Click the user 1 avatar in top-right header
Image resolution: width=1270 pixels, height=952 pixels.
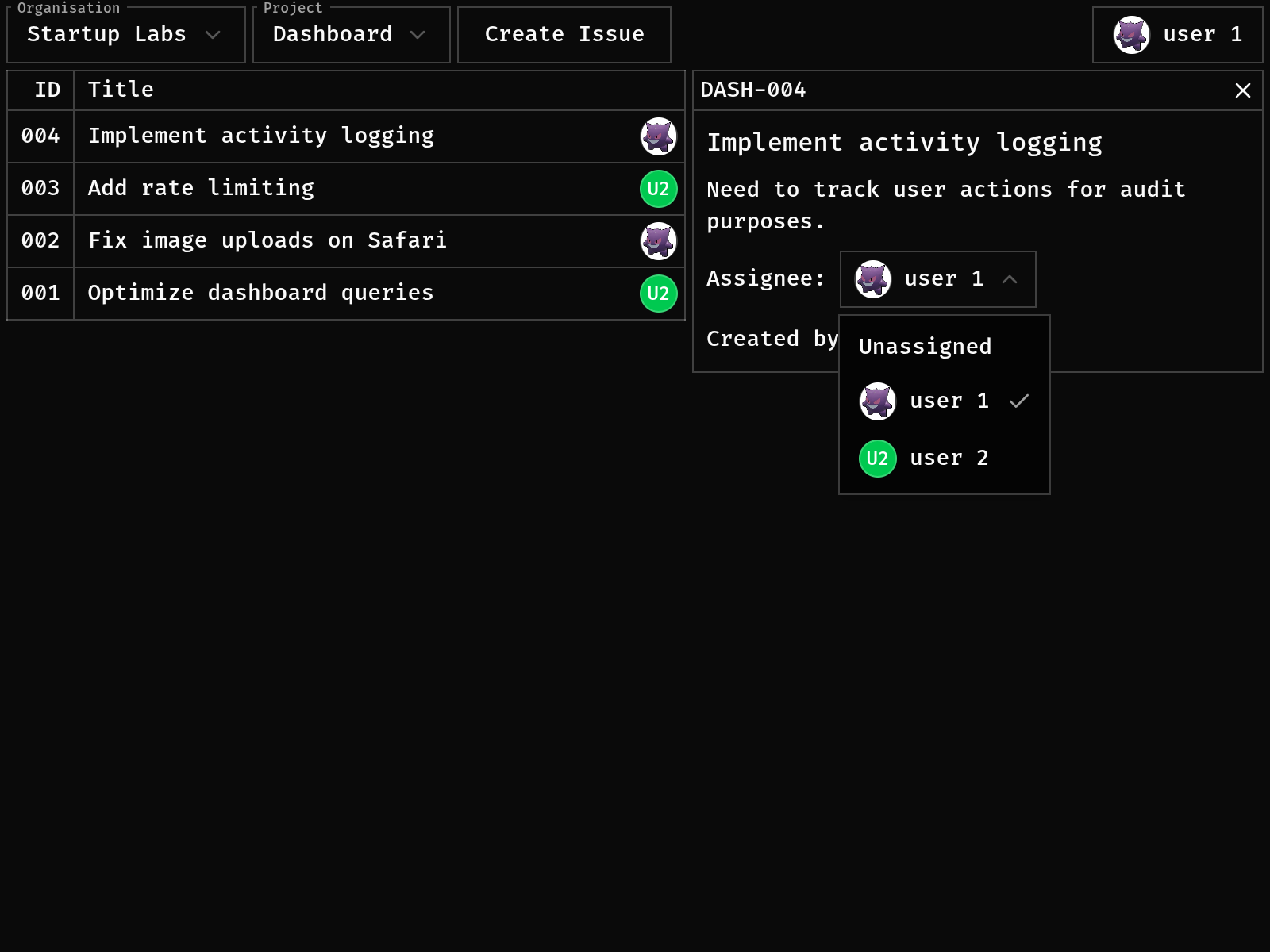click(1131, 35)
